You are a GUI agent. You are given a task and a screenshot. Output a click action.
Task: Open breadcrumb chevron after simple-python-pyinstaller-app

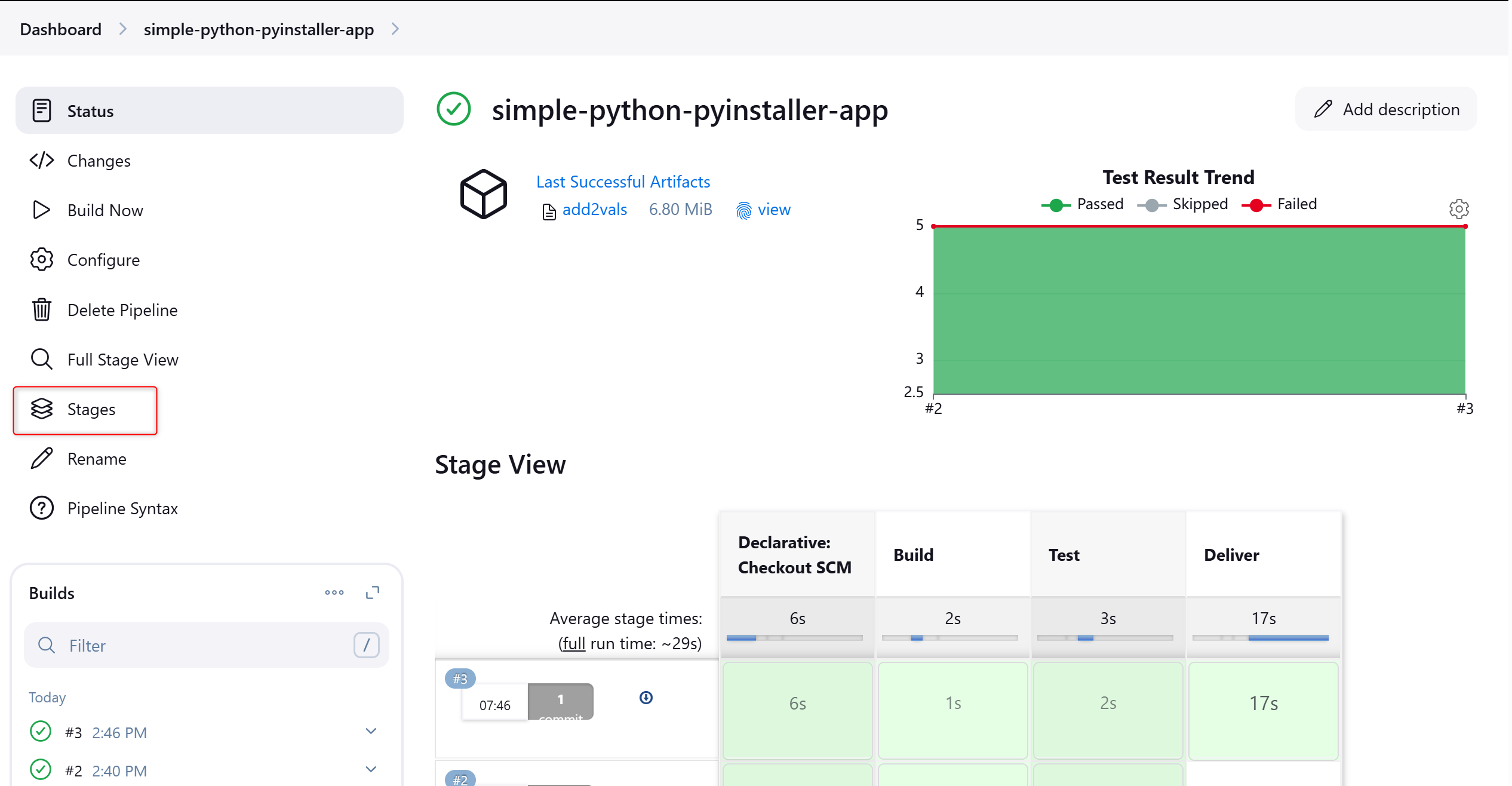395,29
